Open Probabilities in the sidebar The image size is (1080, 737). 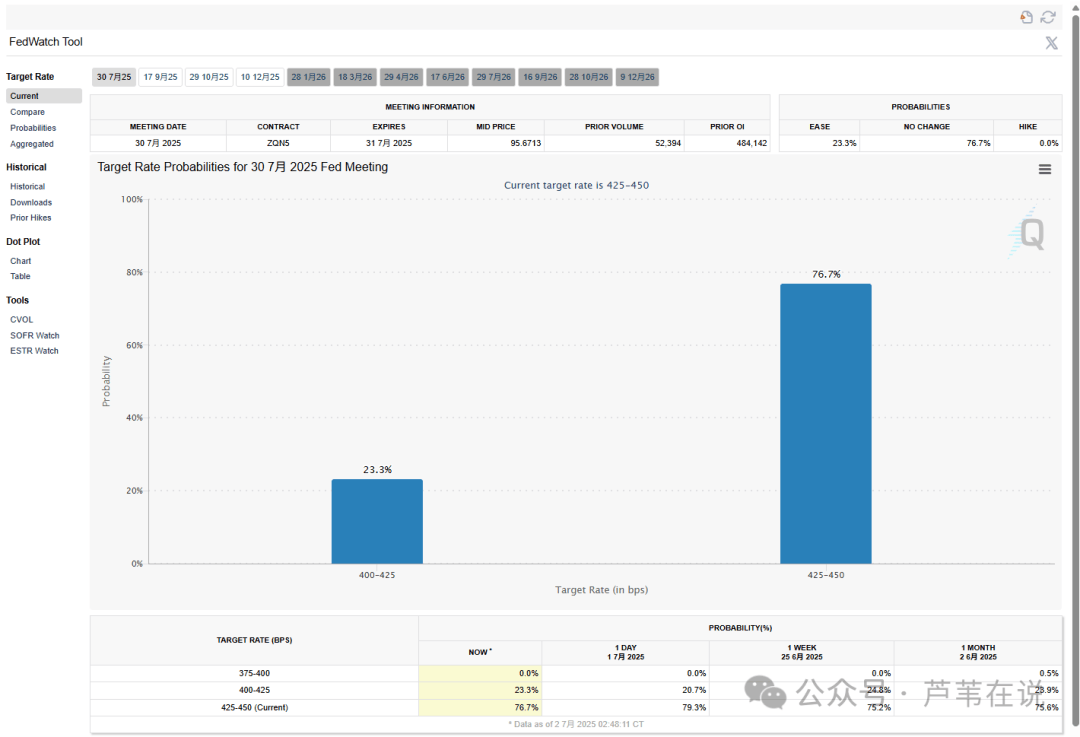pyautogui.click(x=33, y=128)
